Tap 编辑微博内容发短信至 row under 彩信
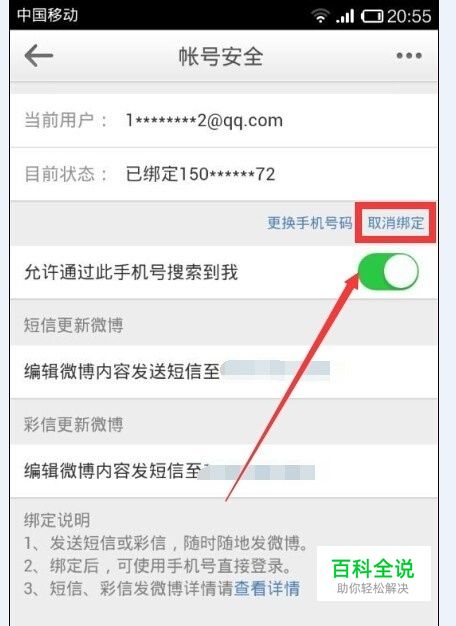This screenshot has height=626, width=456. pyautogui.click(x=224, y=471)
